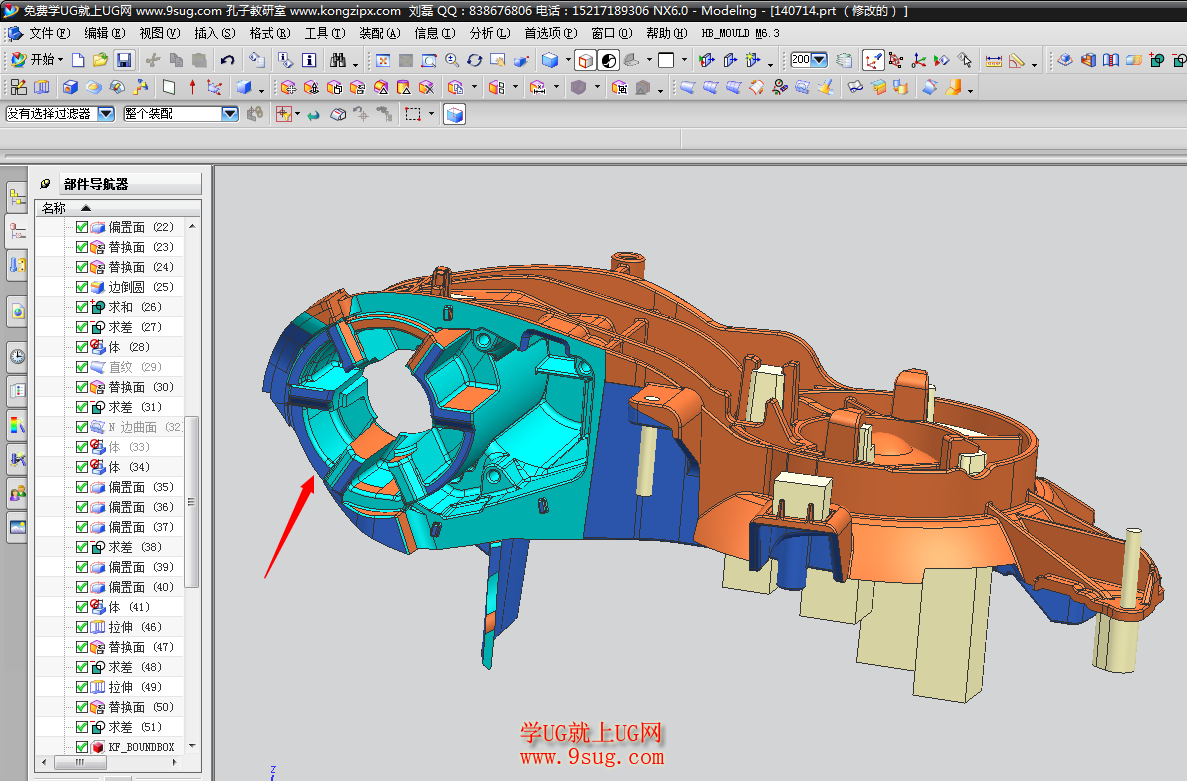Uncheck the 体 (34) feature checkbox
This screenshot has width=1187, height=781.
pos(82,467)
